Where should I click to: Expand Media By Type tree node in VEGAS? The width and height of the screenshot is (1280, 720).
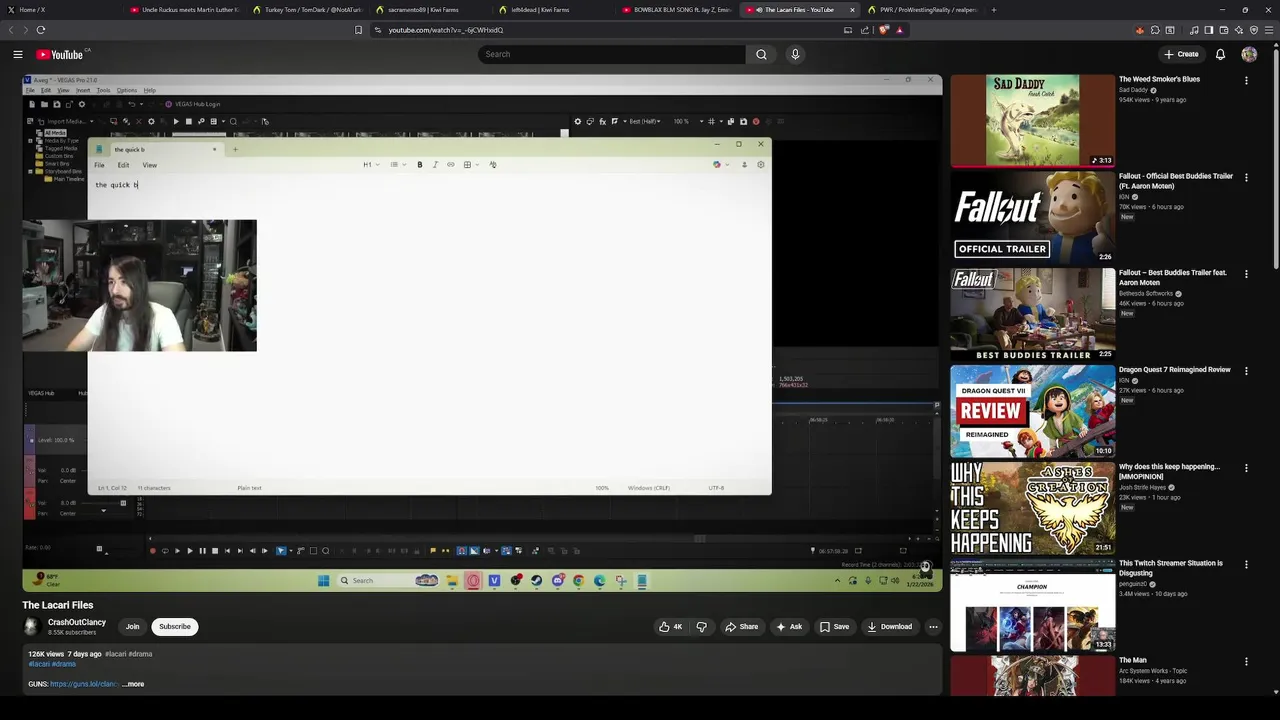click(x=31, y=140)
